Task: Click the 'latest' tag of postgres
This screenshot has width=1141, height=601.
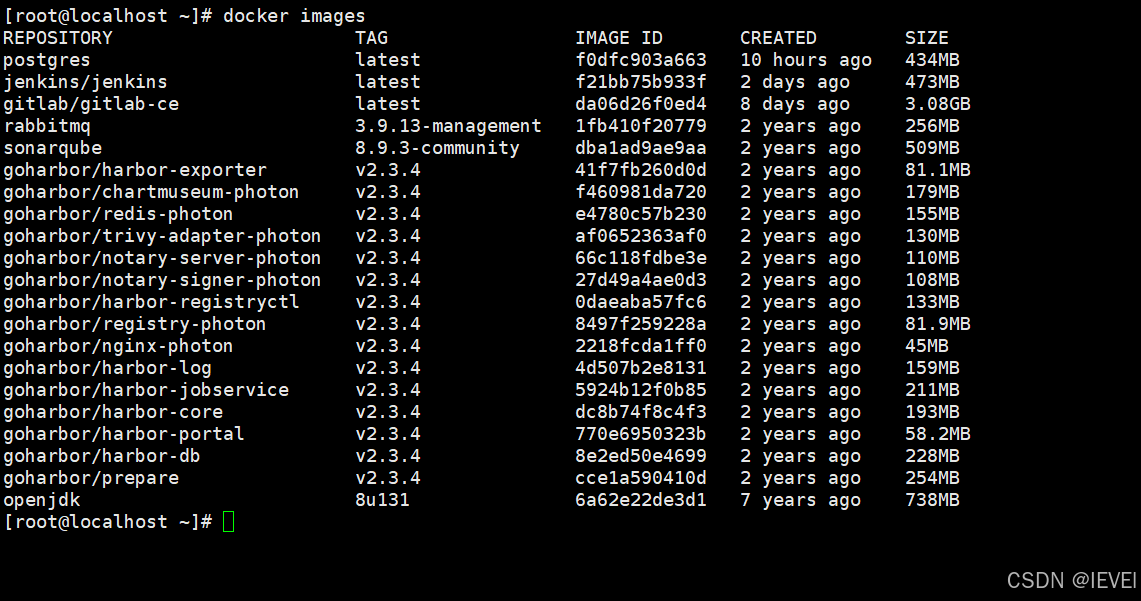Action: (388, 60)
